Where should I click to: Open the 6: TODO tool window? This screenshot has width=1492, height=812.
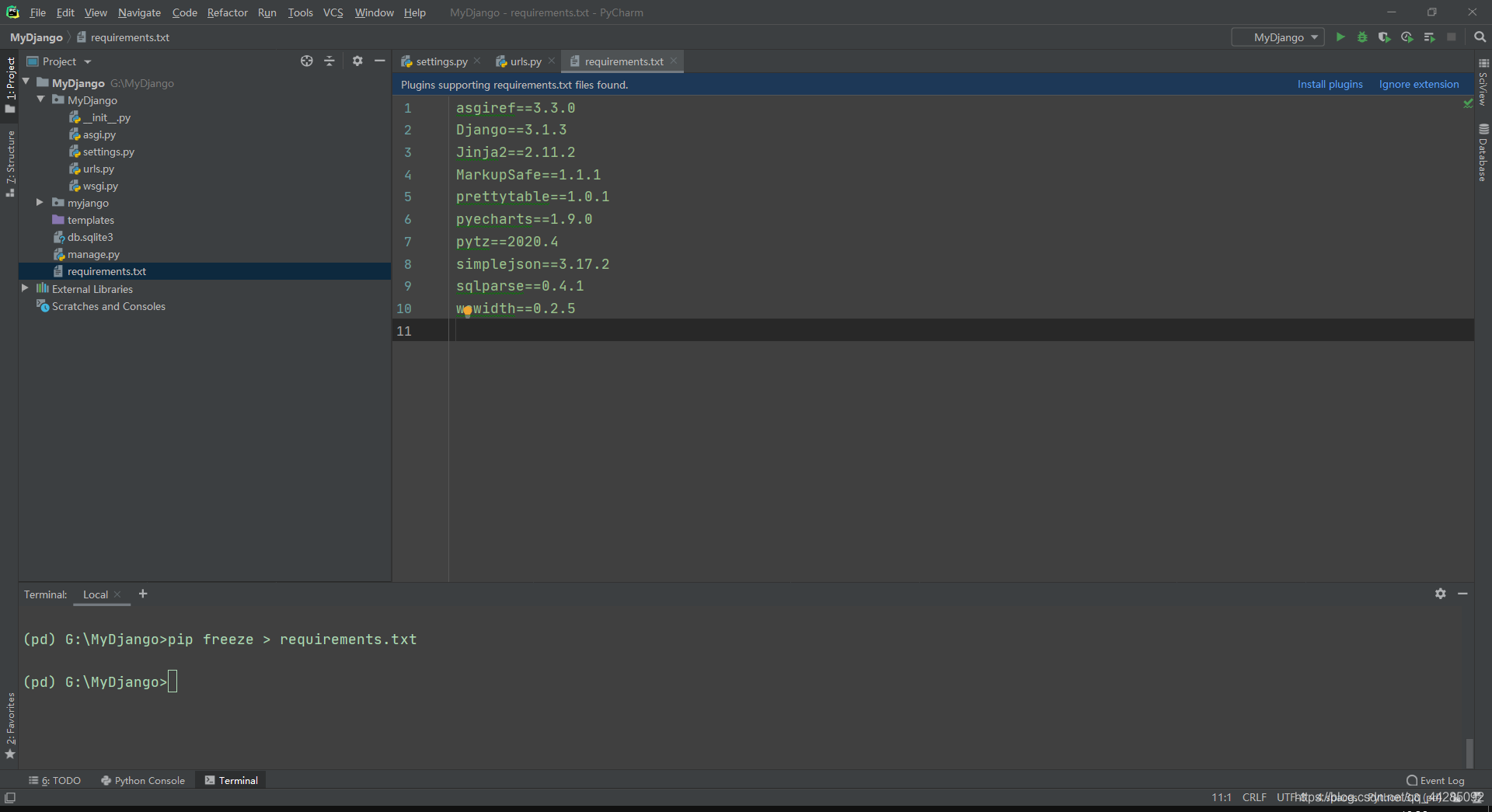(54, 780)
